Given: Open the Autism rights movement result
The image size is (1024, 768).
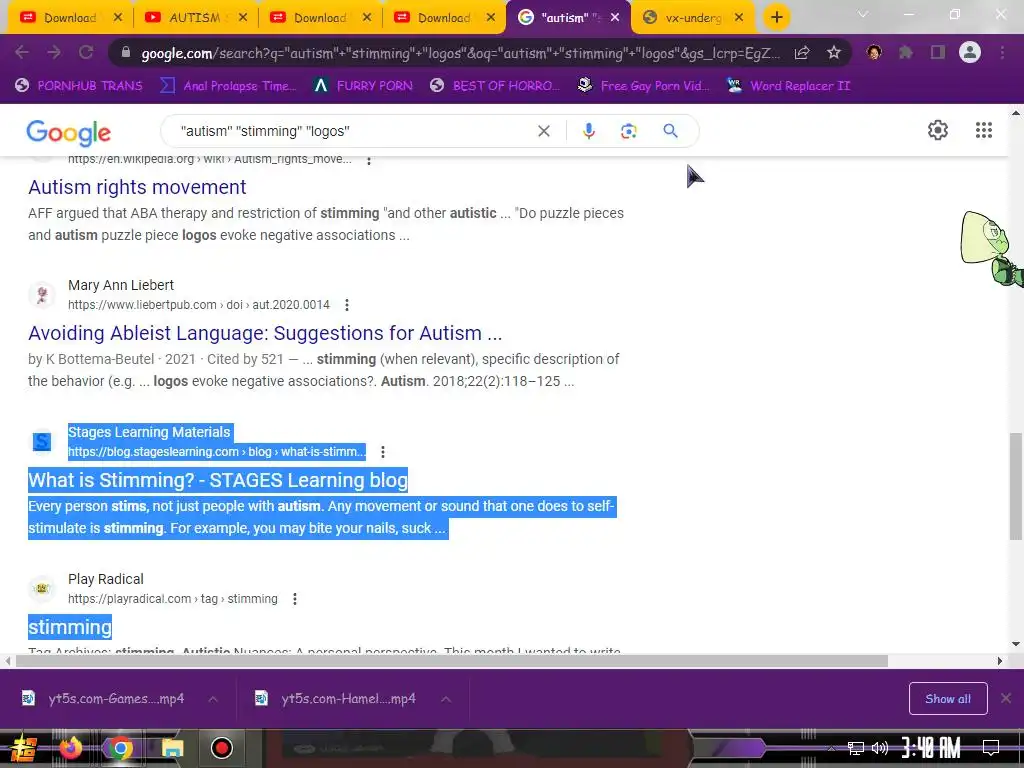Looking at the screenshot, I should (137, 187).
